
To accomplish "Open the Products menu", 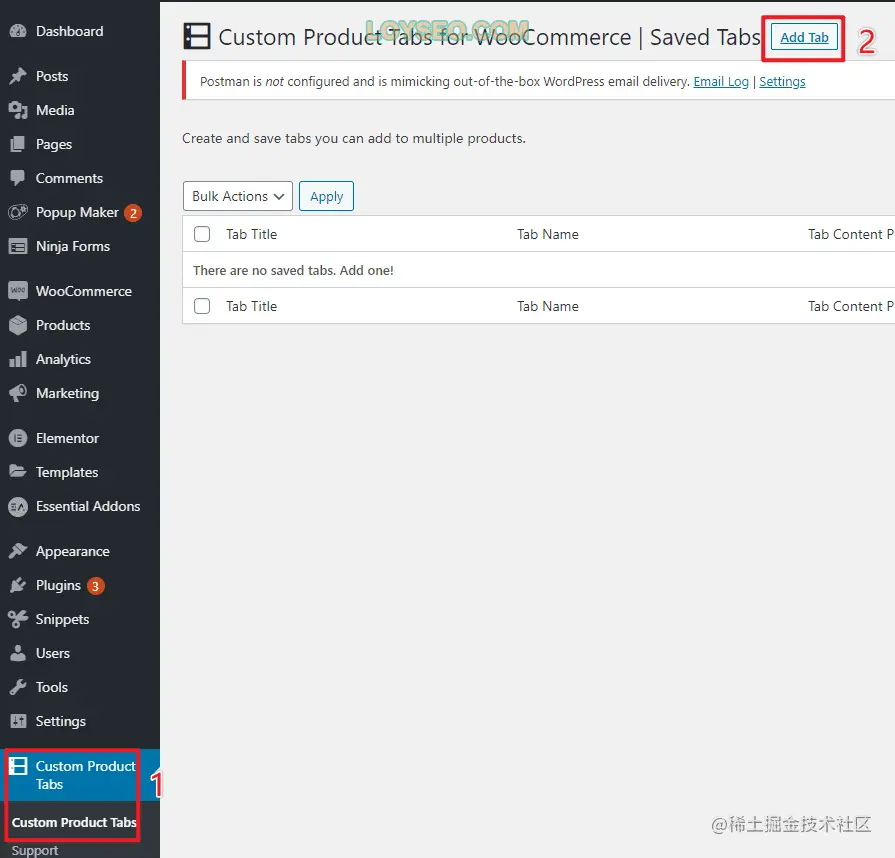I will tap(63, 325).
